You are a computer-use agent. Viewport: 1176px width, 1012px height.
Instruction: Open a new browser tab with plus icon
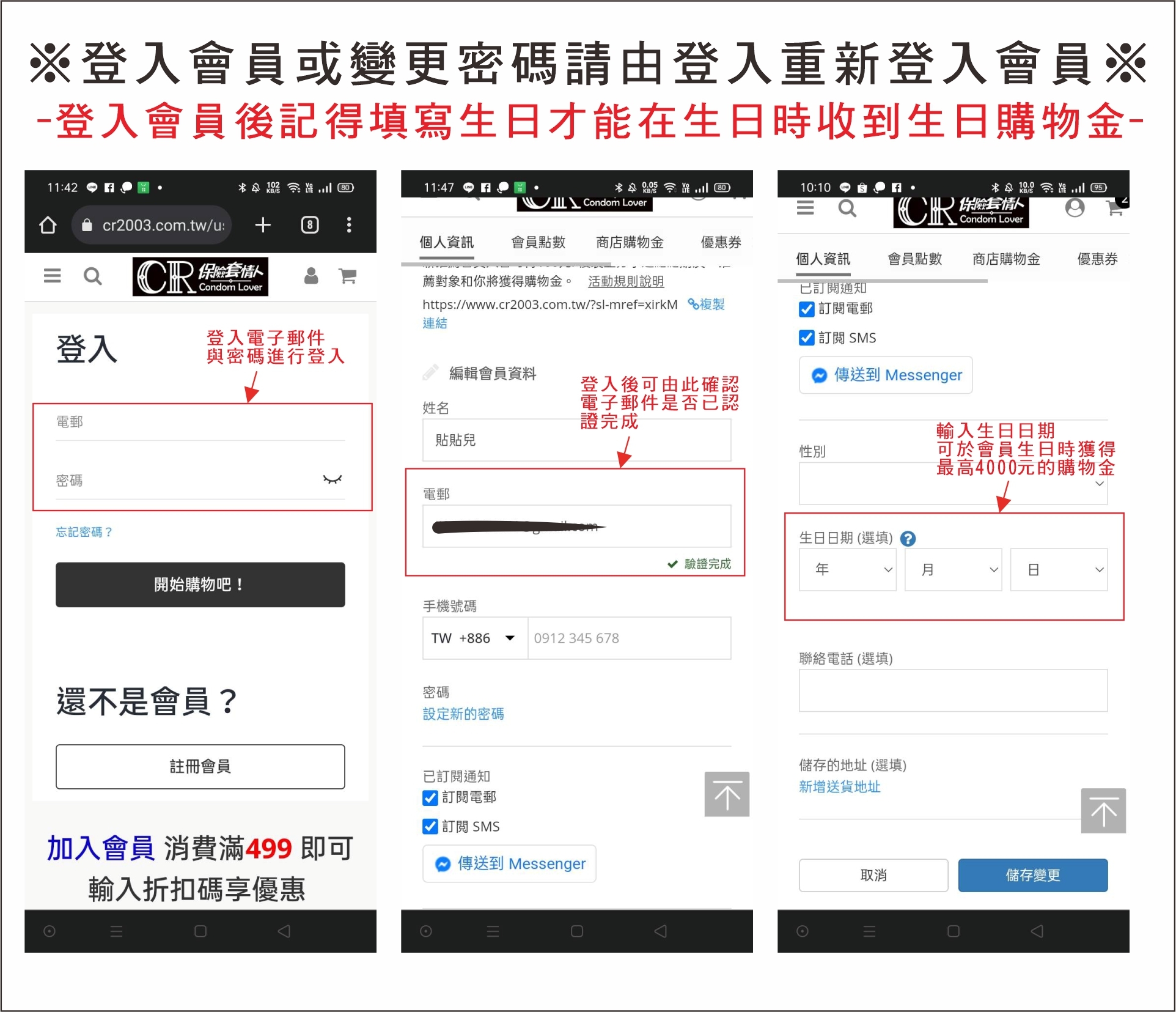(x=263, y=225)
